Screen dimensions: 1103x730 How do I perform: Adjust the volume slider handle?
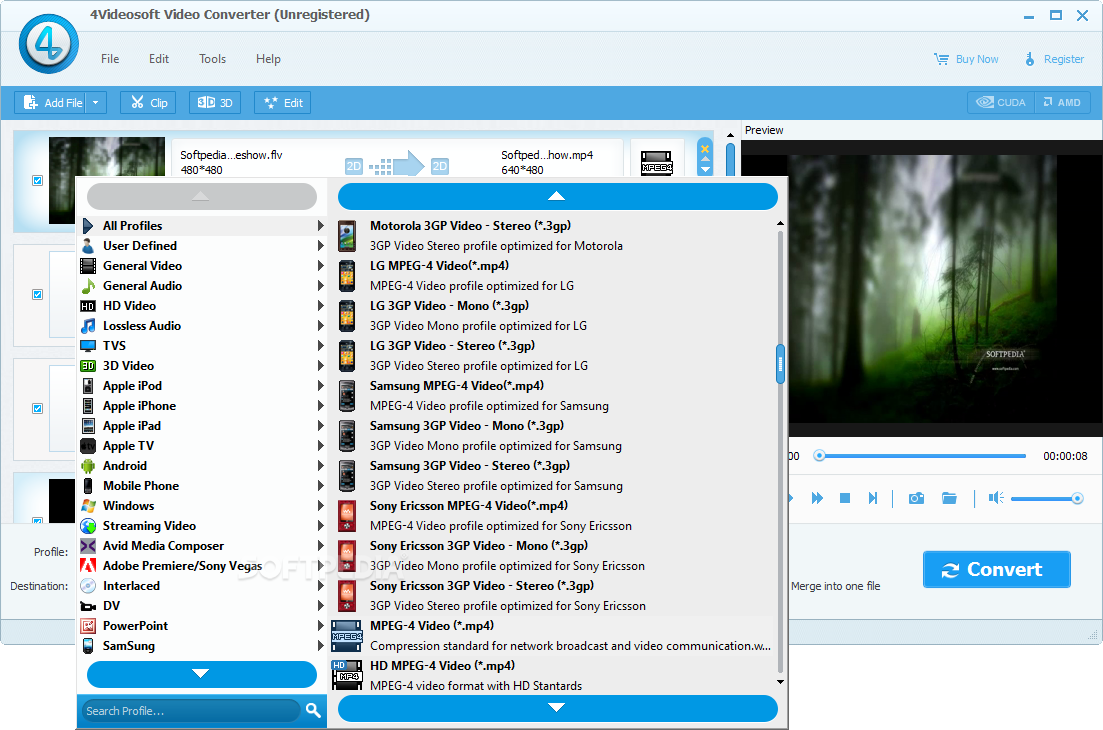(1077, 499)
